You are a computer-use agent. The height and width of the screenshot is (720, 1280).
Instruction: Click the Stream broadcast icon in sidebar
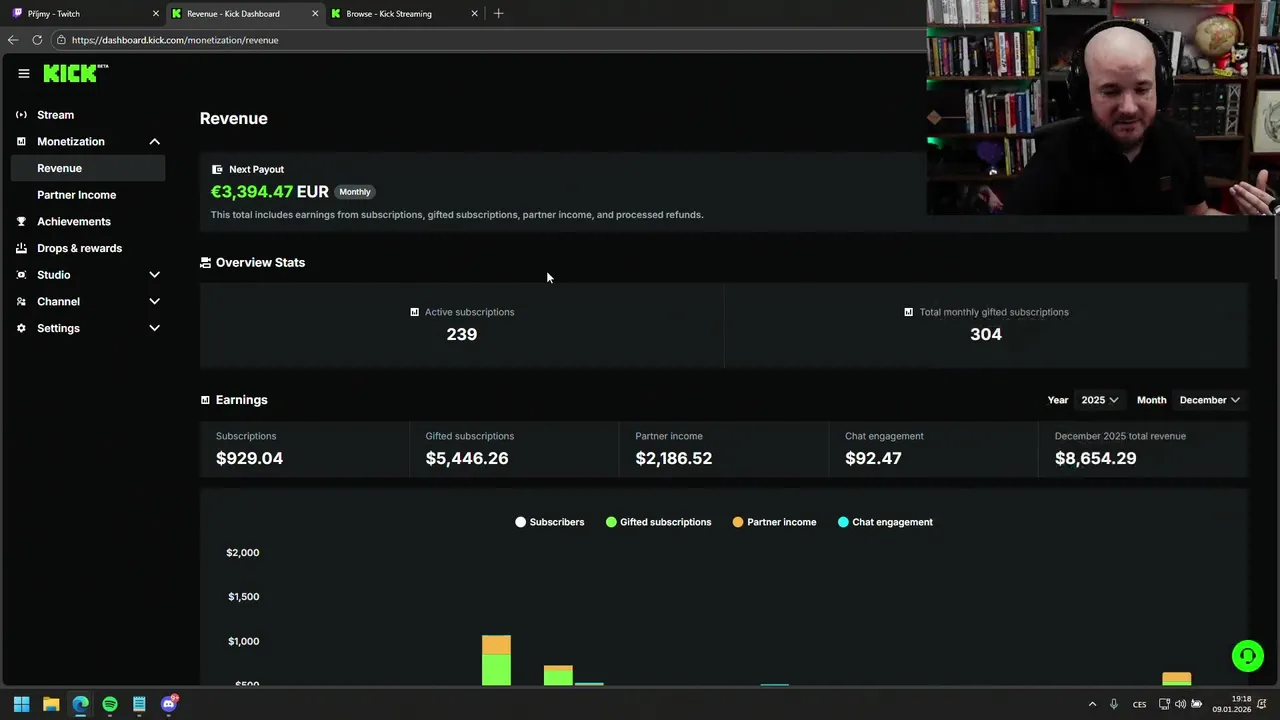(x=21, y=115)
